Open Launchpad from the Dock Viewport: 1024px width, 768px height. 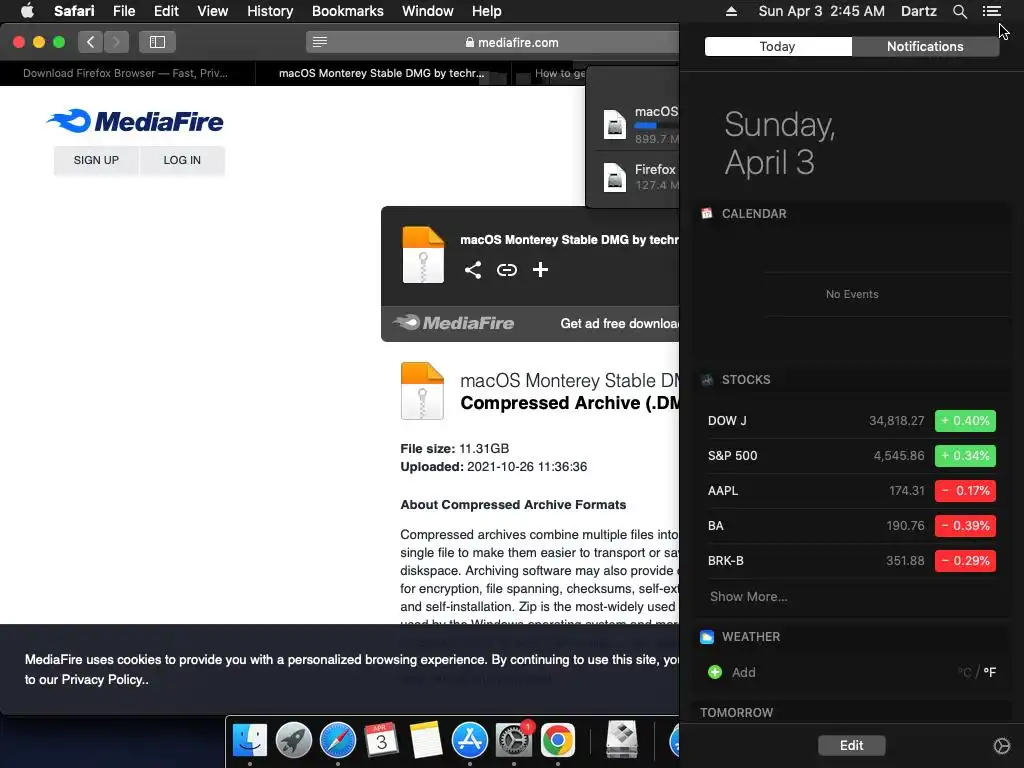coord(294,740)
